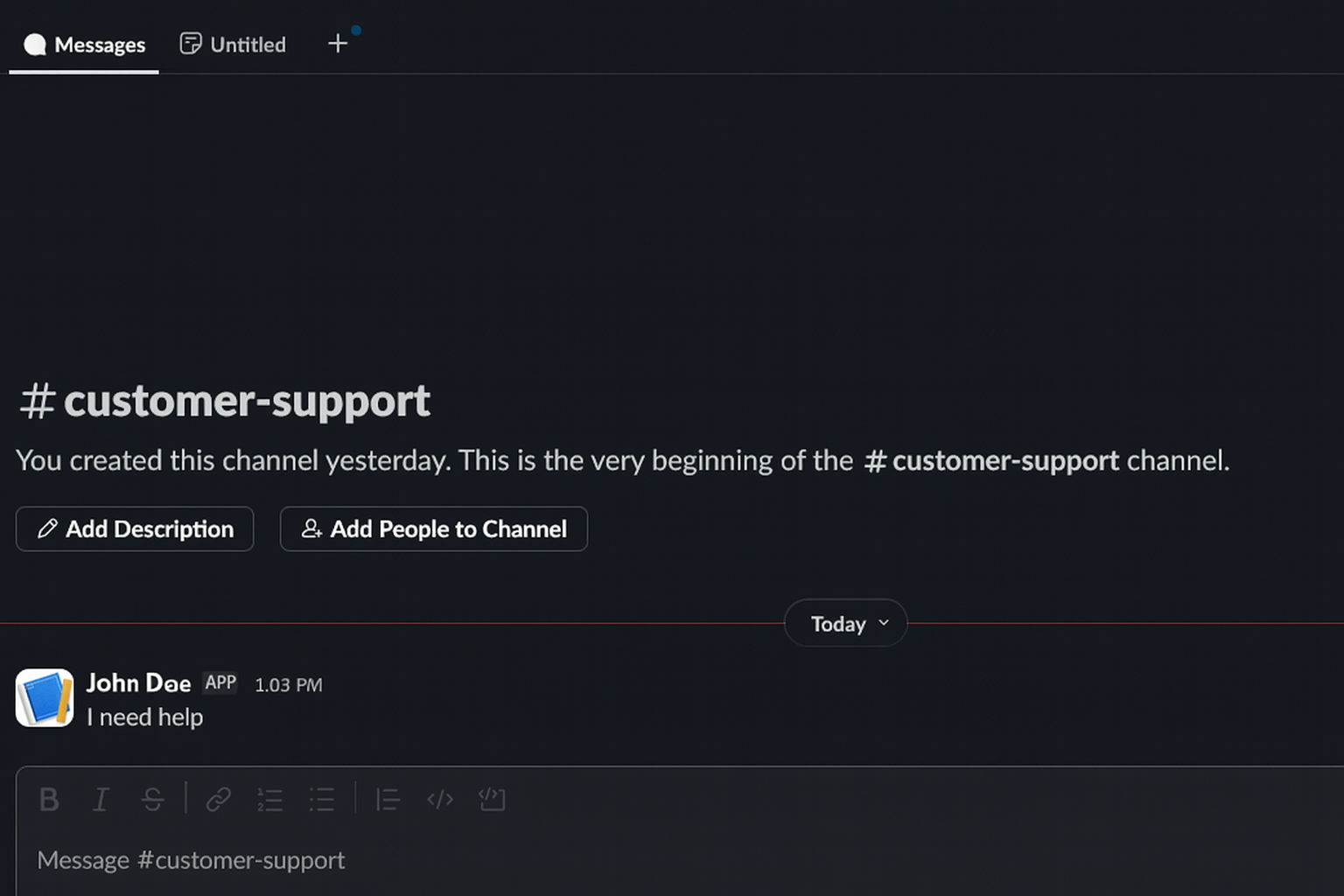Switch to the Messages tab
Screen dimensions: 1344x896
tap(85, 45)
